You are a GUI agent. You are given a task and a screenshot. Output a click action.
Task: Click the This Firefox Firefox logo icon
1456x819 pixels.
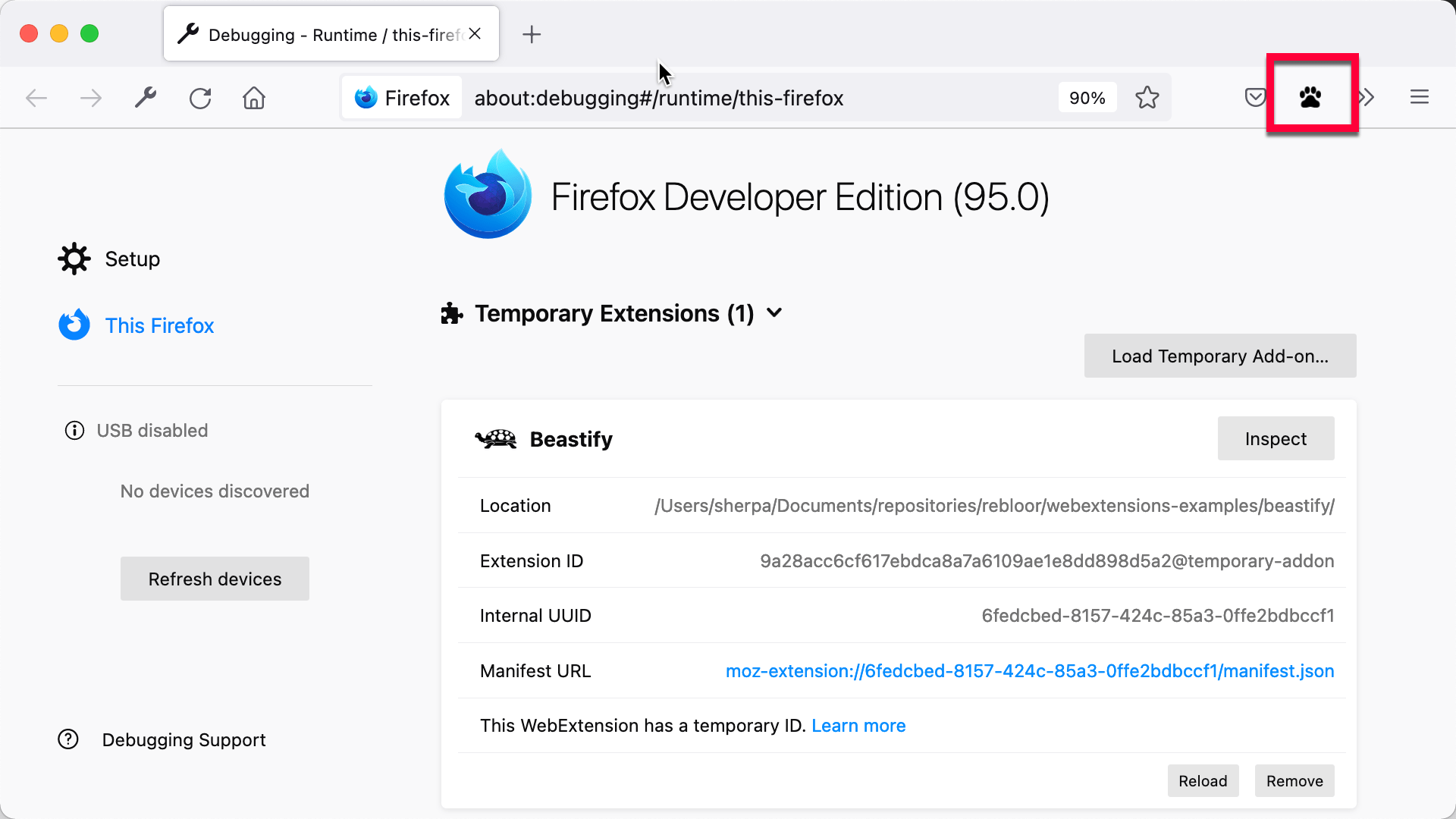point(75,325)
